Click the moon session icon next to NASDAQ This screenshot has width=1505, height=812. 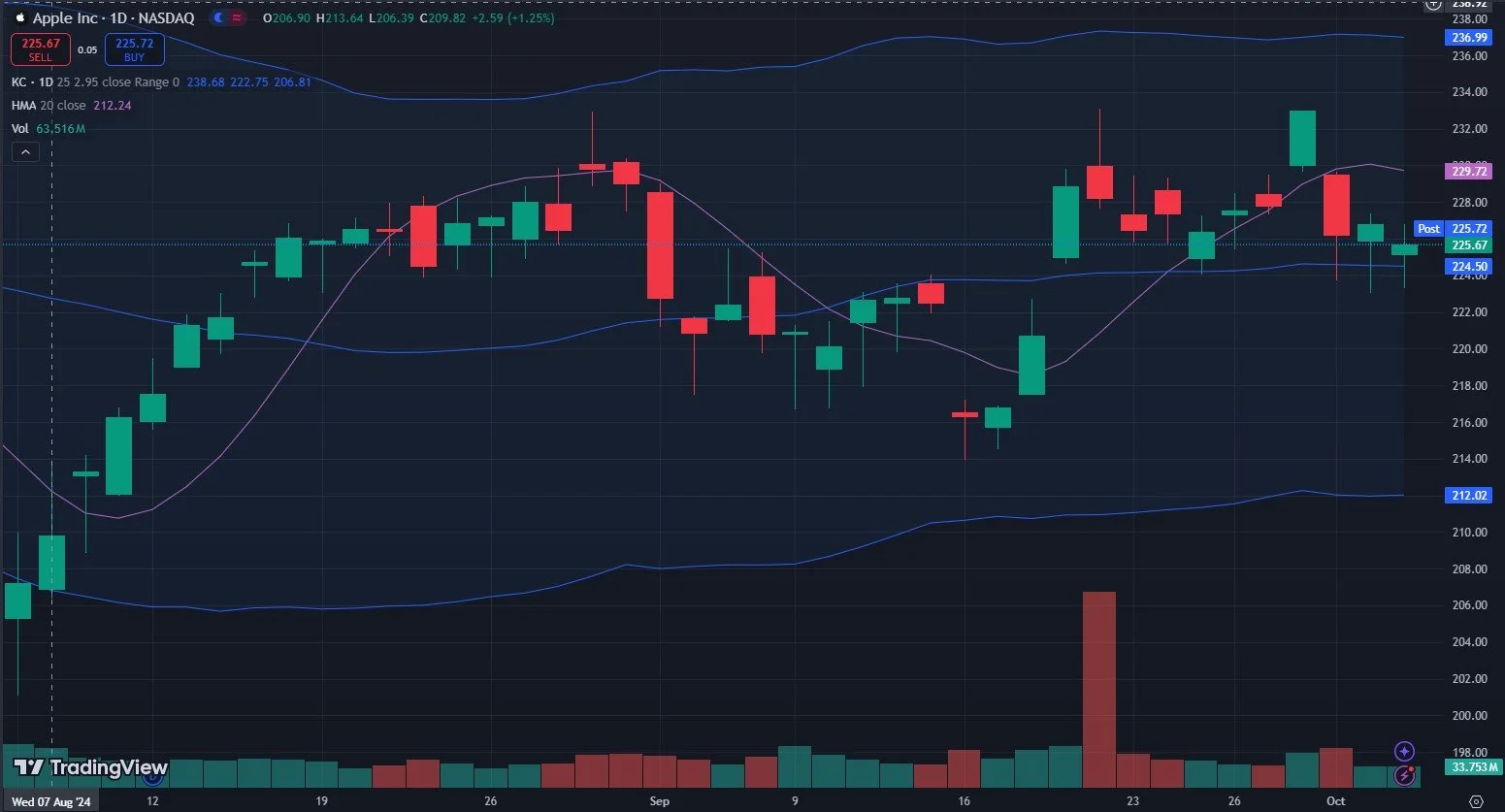point(217,18)
